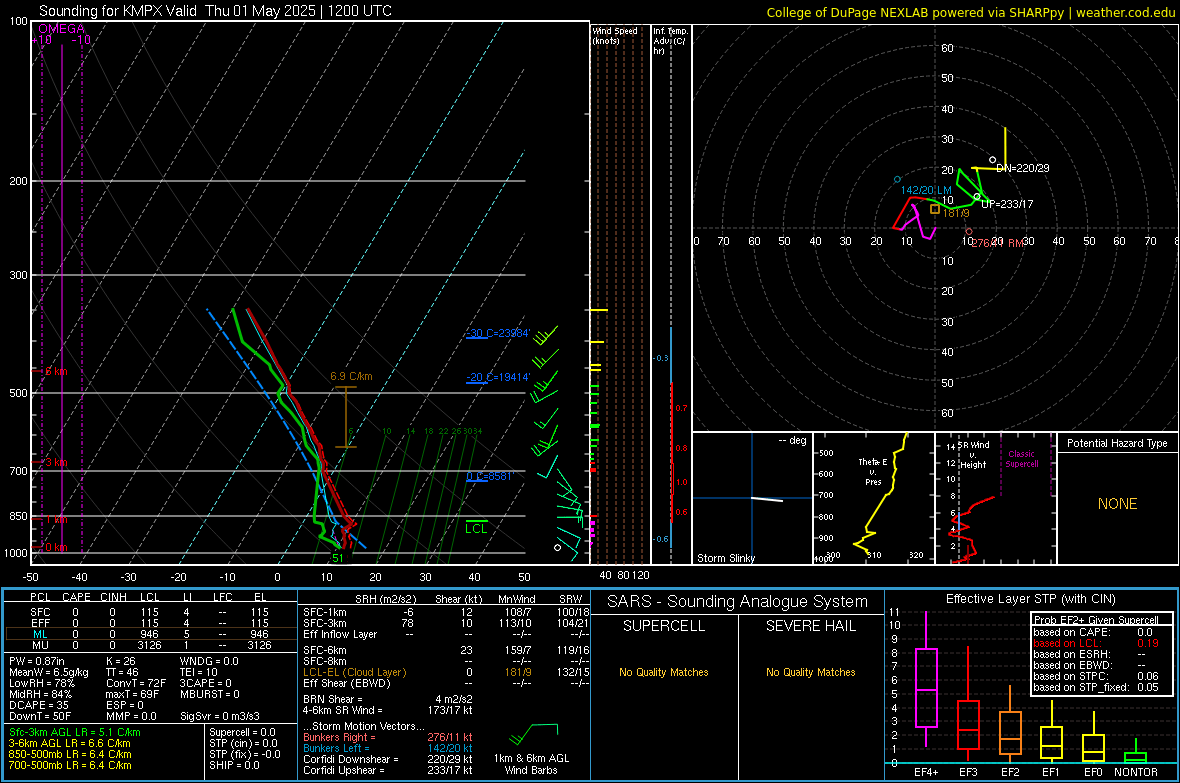Click the red based on LCL probability
Image resolution: width=1180 pixels, height=783 pixels.
point(1096,643)
